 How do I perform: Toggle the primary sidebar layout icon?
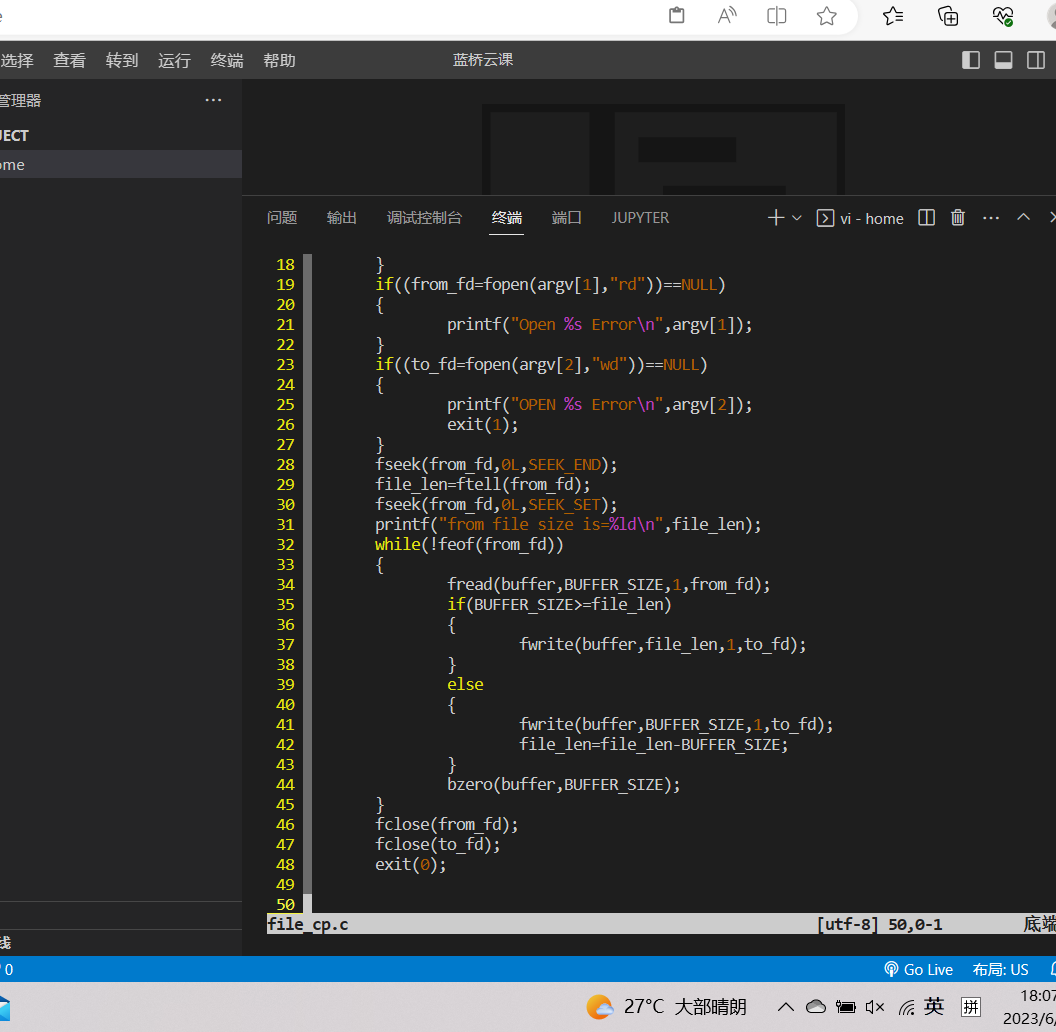[x=970, y=60]
